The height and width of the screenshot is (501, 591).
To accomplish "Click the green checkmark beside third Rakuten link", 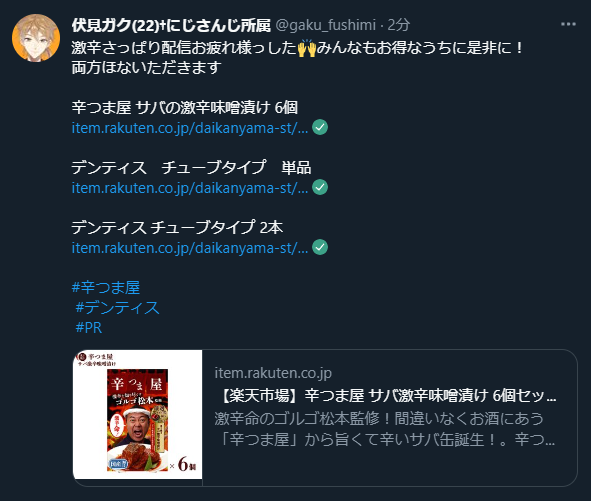I will [320, 247].
